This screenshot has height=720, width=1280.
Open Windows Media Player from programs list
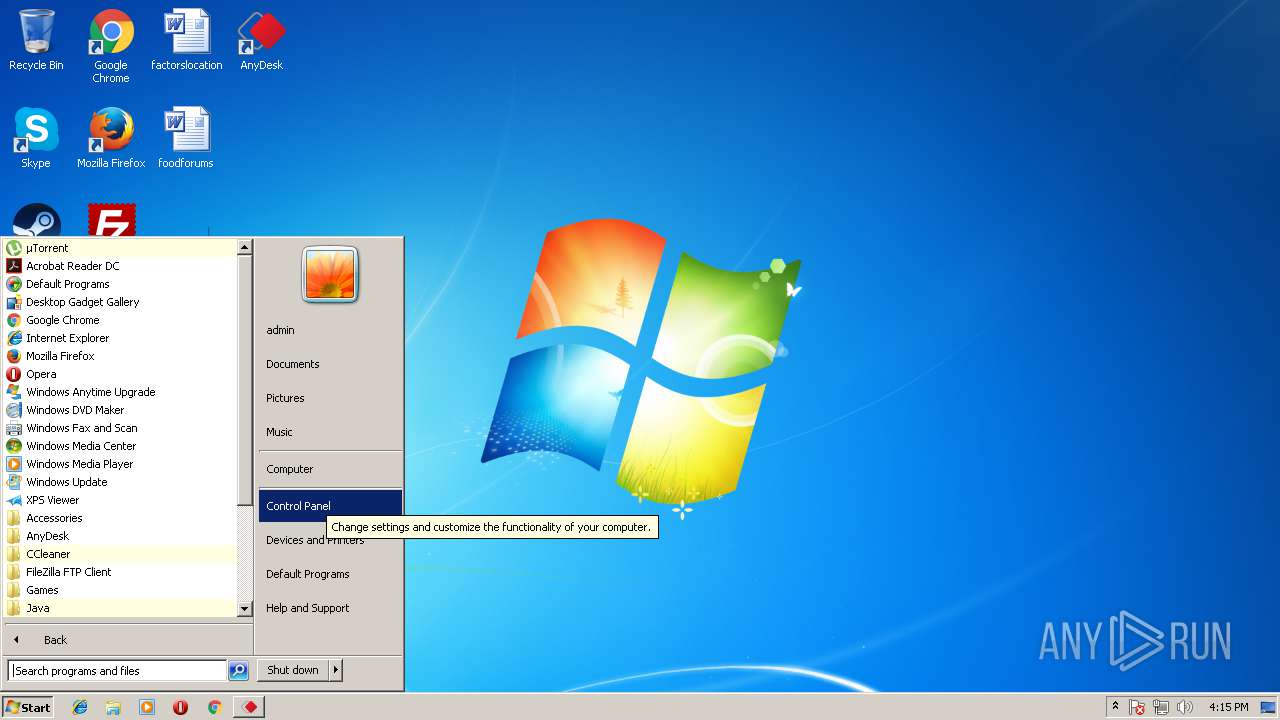tap(120, 464)
